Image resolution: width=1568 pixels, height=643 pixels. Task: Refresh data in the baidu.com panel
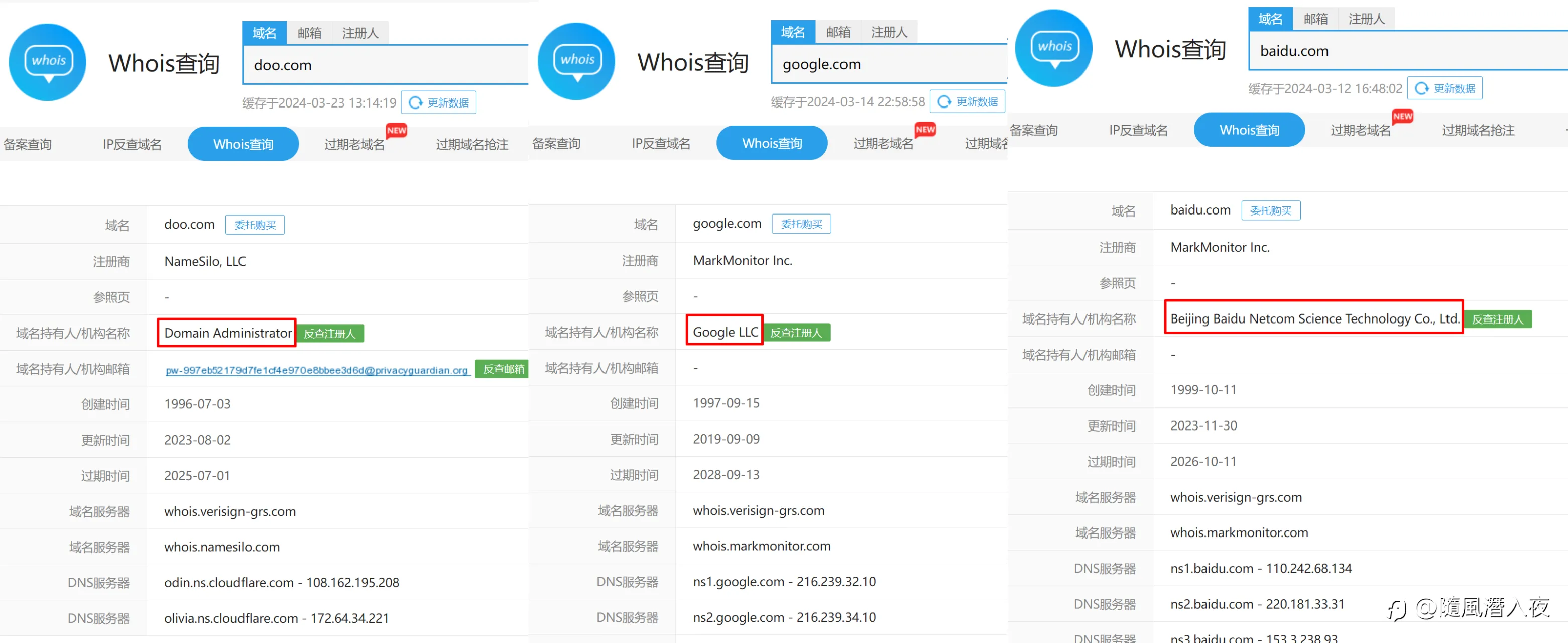pyautogui.click(x=1445, y=88)
